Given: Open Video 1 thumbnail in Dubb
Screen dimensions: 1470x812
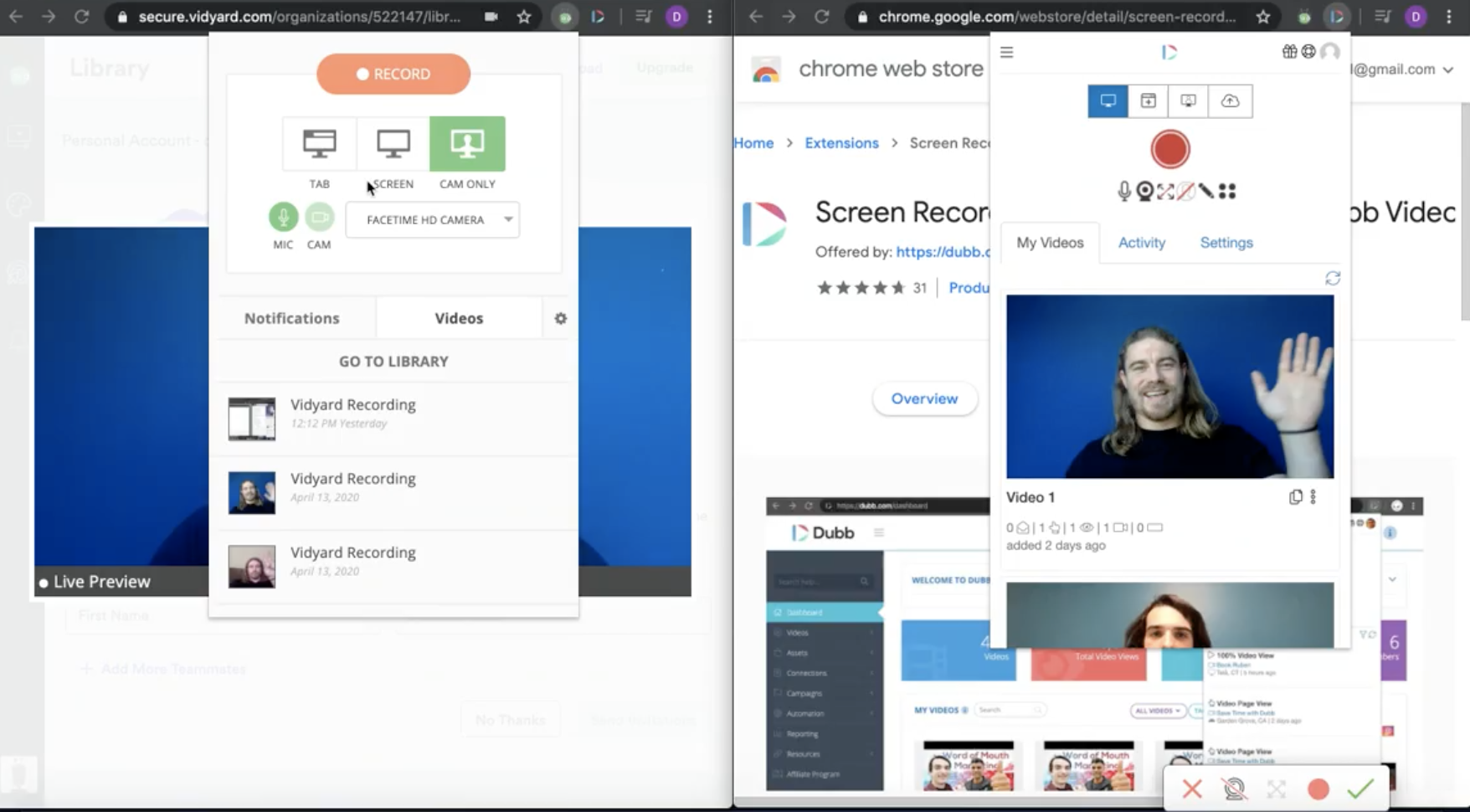Looking at the screenshot, I should click(x=1169, y=386).
